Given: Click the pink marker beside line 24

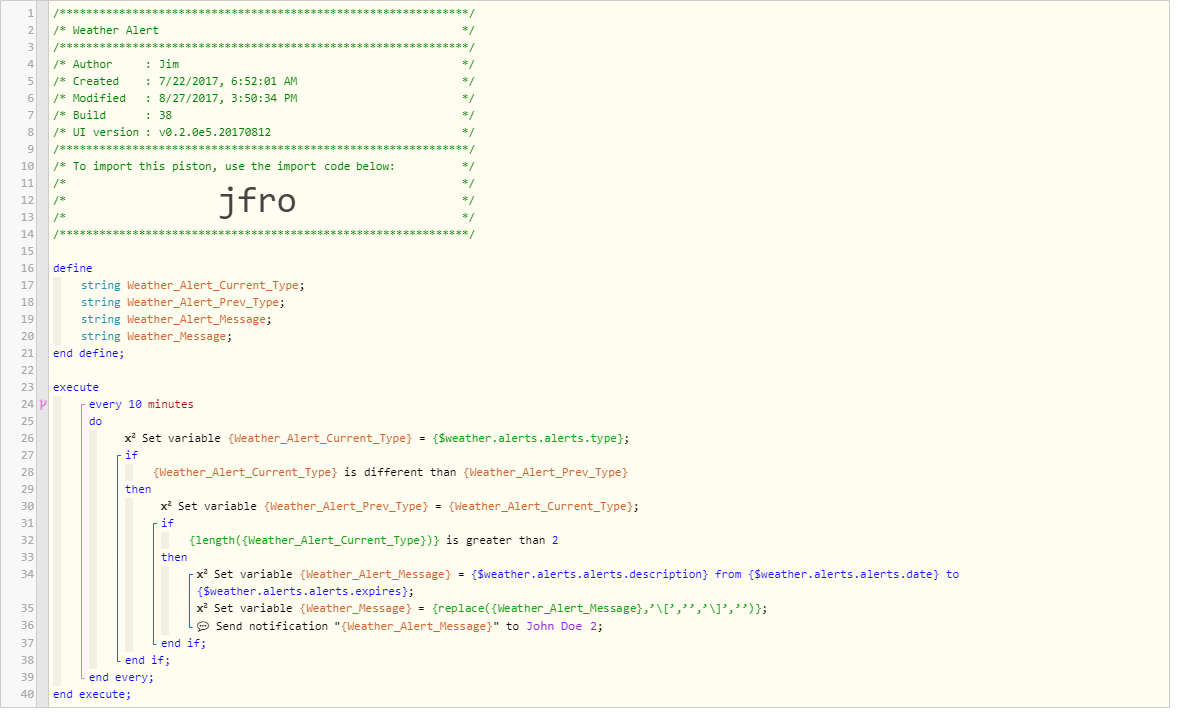Looking at the screenshot, I should pyautogui.click(x=43, y=404).
